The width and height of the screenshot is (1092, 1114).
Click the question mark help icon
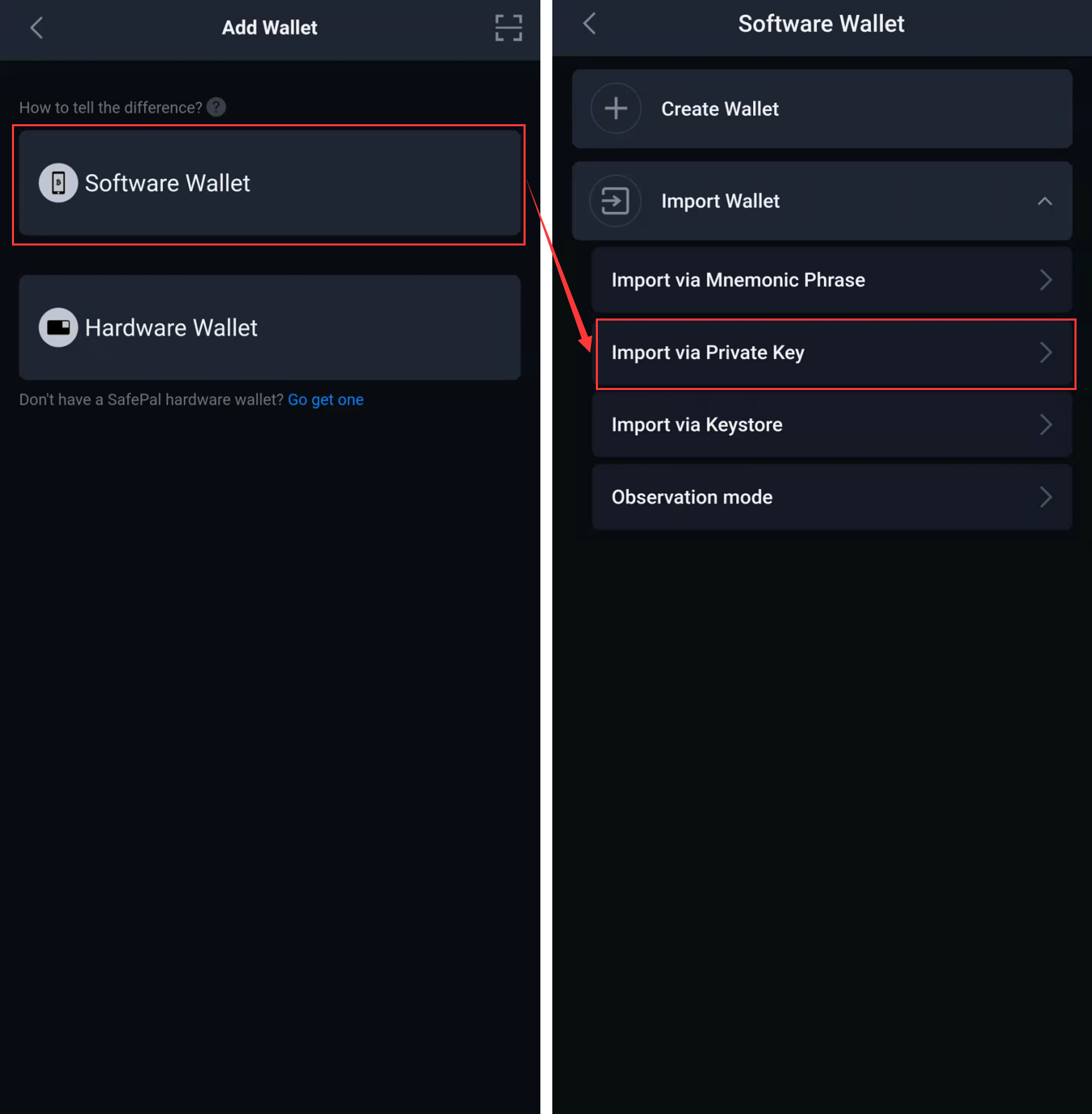pyautogui.click(x=216, y=107)
